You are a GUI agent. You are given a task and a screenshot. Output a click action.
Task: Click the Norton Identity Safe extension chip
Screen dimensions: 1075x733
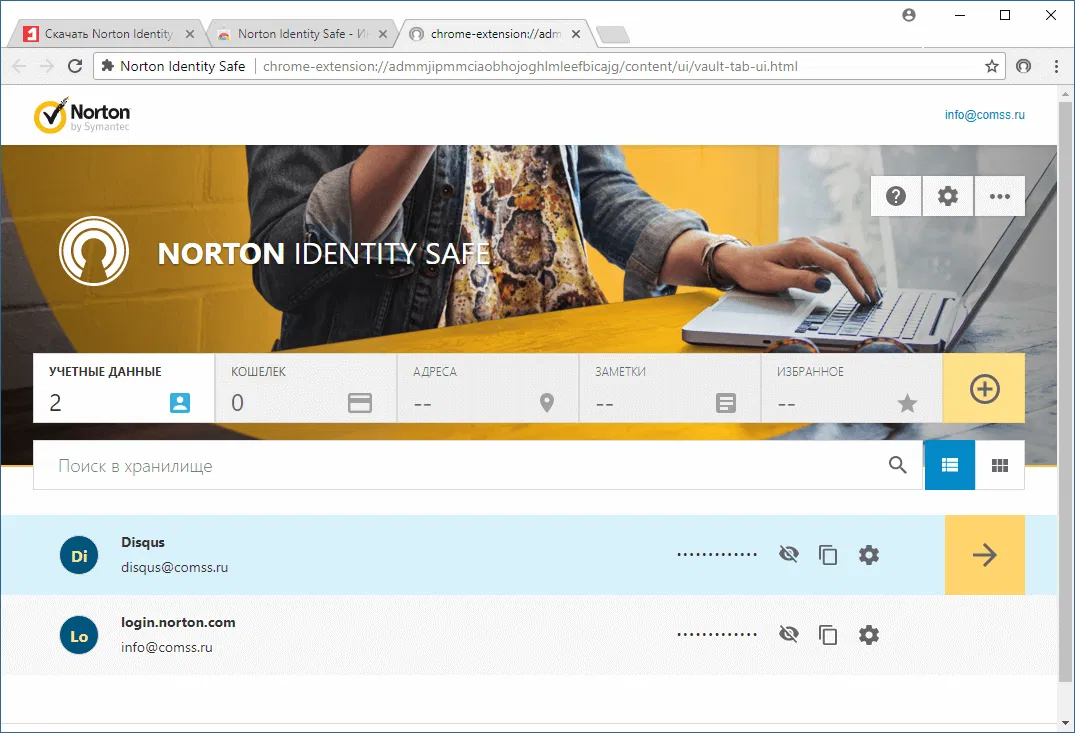click(x=173, y=66)
